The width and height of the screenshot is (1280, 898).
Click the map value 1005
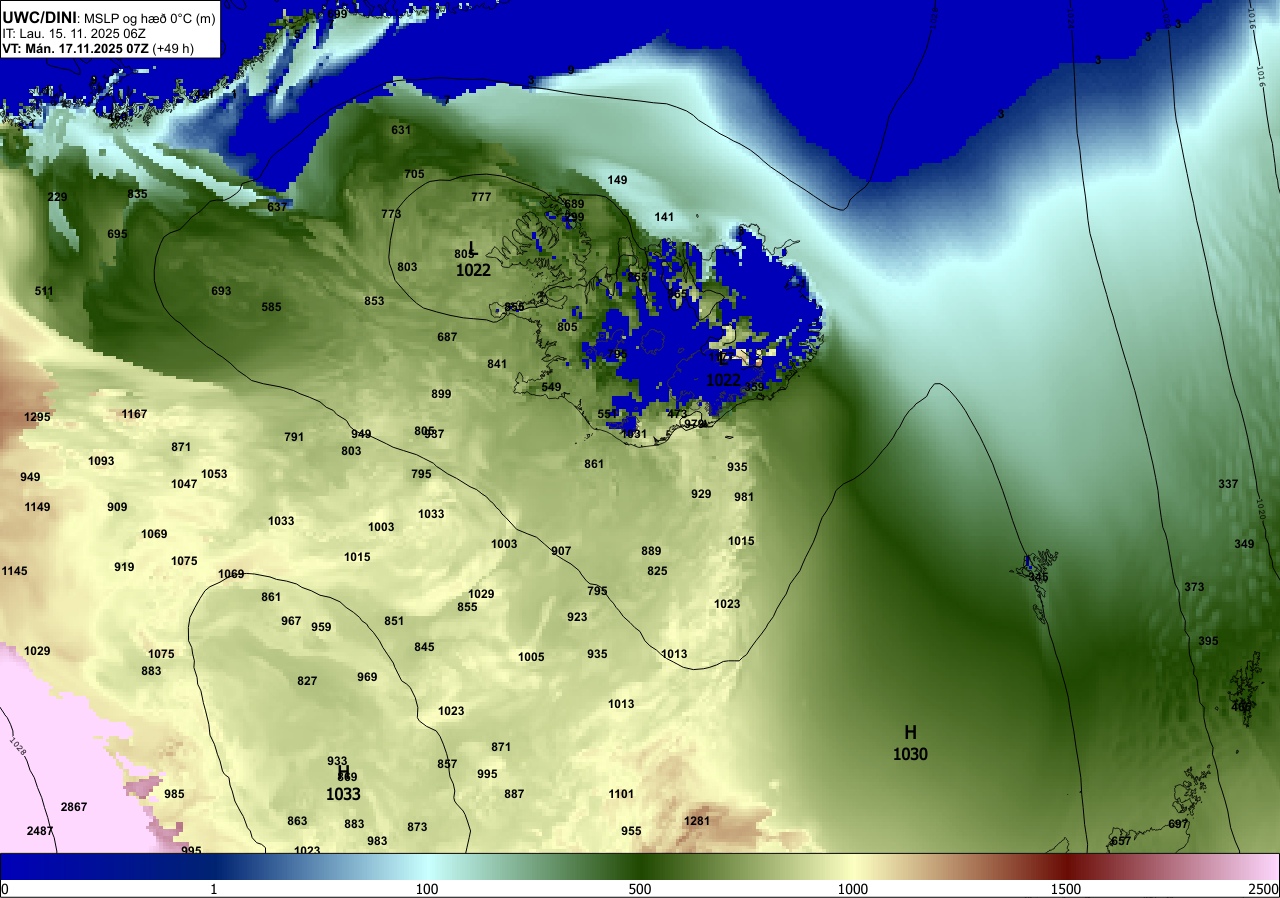click(x=531, y=657)
